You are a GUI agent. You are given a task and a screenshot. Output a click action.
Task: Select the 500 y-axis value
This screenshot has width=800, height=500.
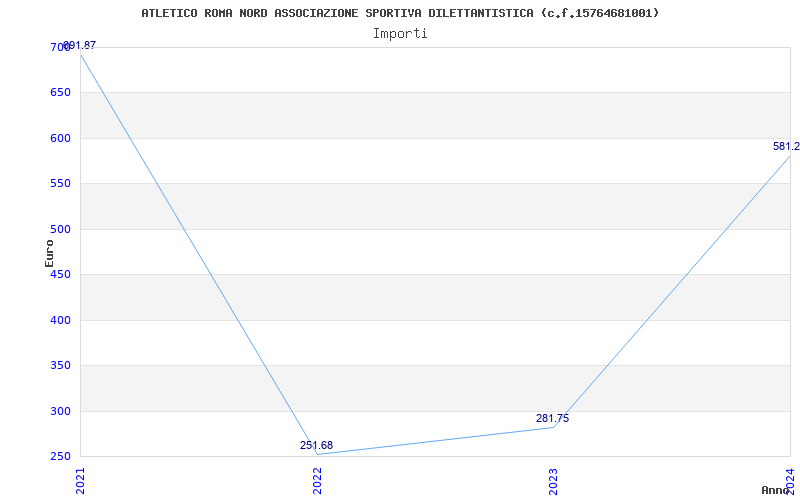60,229
